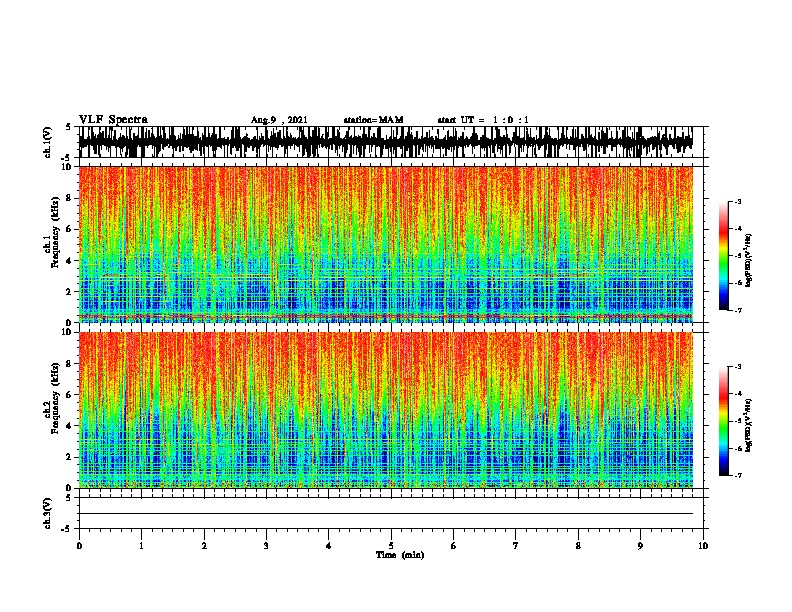Click time axis tick label "0"
The width and height of the screenshot is (792, 612).
(79, 546)
